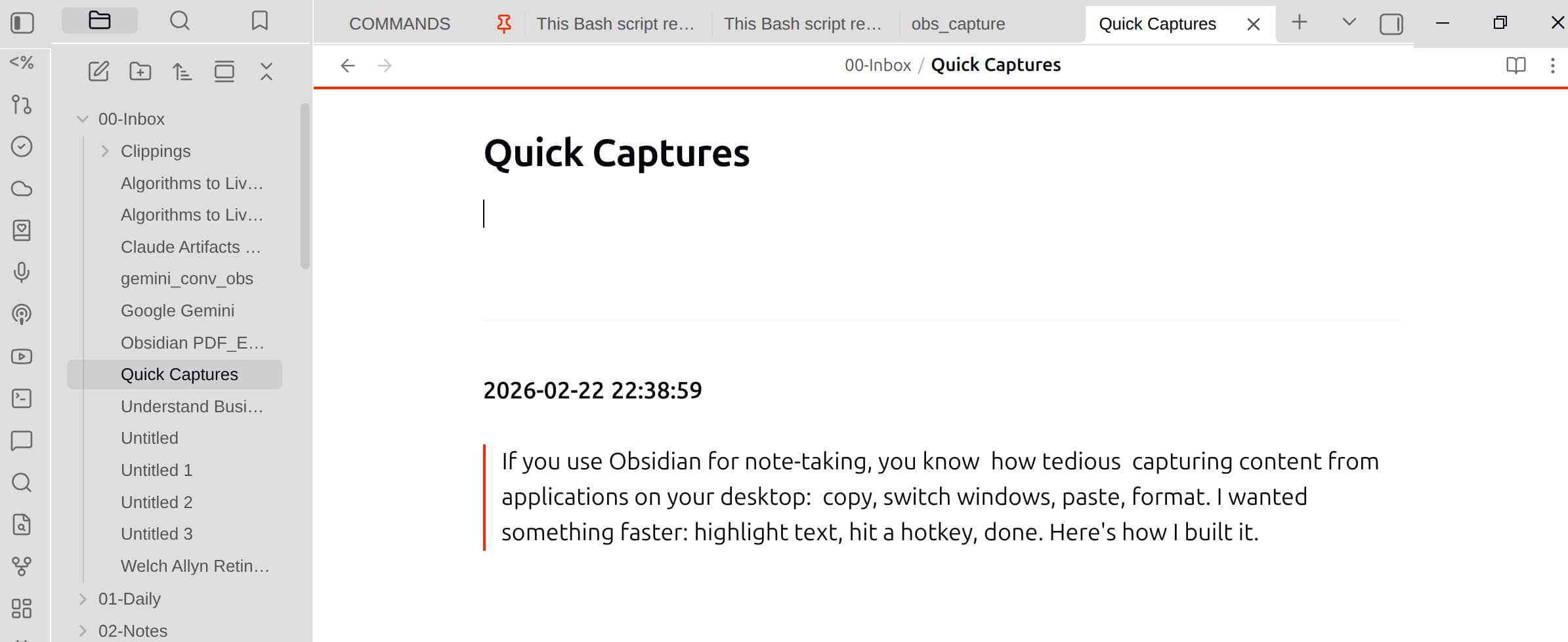
Task: Toggle stacked tabs near the window controls
Action: [x=1391, y=23]
